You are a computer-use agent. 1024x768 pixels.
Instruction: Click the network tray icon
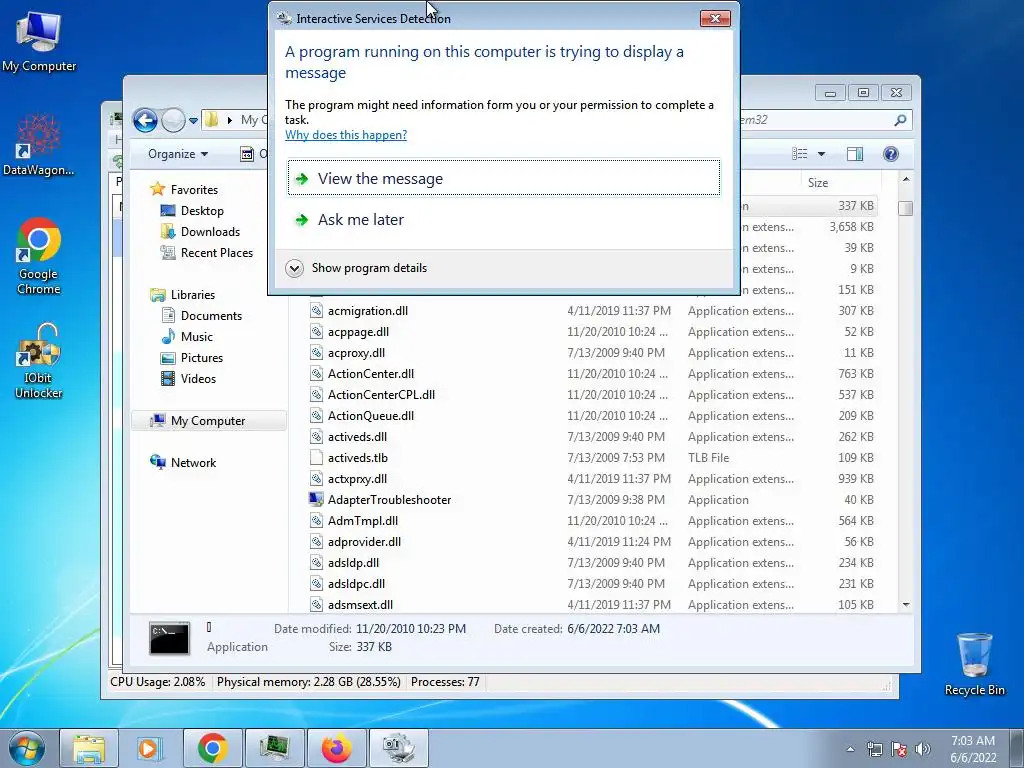[x=874, y=749]
